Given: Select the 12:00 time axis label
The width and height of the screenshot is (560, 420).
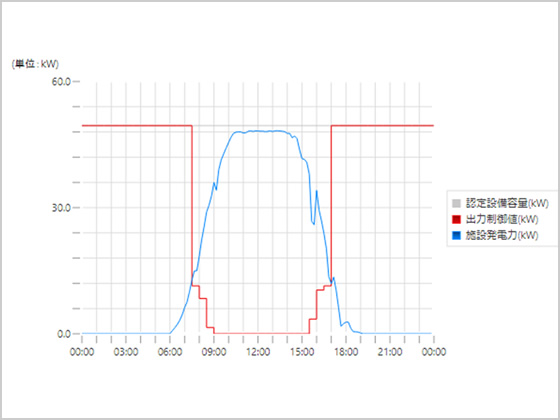Looking at the screenshot, I should click(258, 352).
